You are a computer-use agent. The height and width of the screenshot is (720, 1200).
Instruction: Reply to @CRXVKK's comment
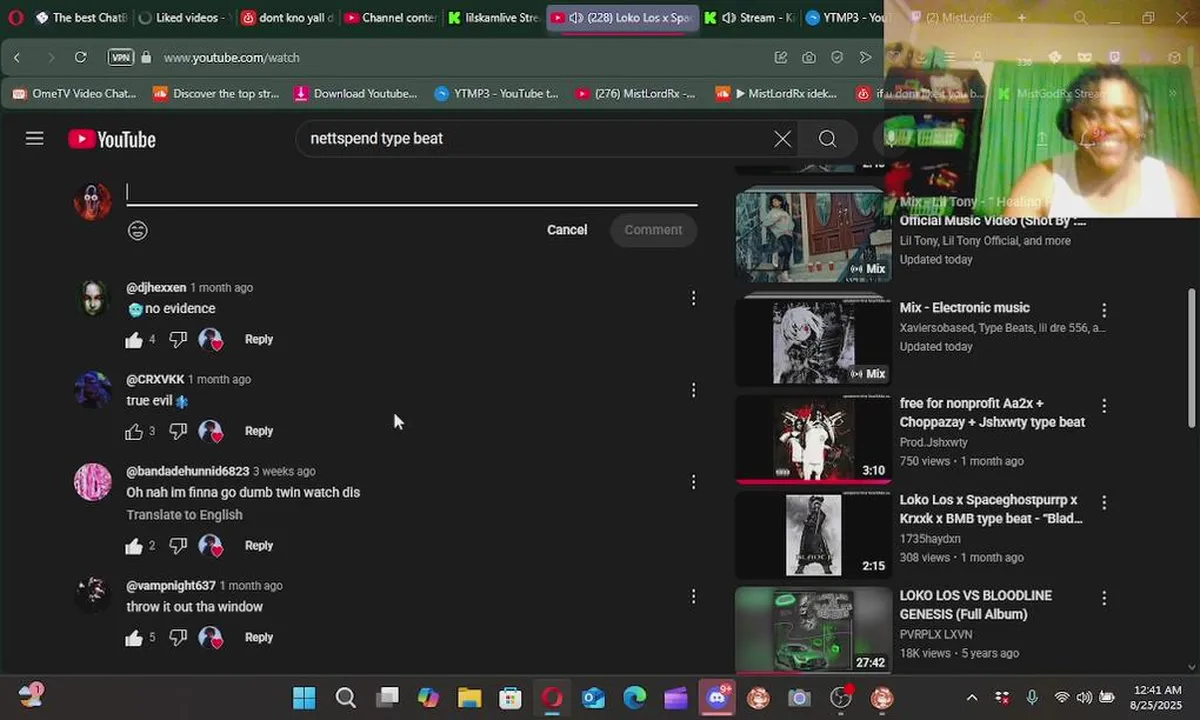259,432
